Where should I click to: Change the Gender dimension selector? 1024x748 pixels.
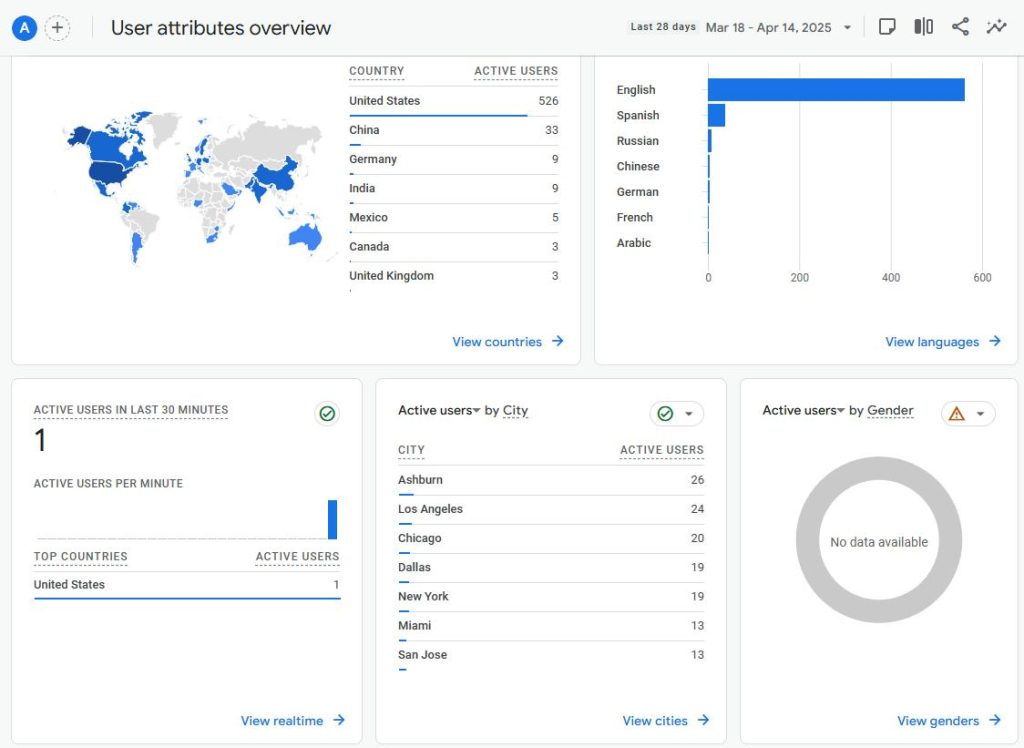click(x=890, y=410)
